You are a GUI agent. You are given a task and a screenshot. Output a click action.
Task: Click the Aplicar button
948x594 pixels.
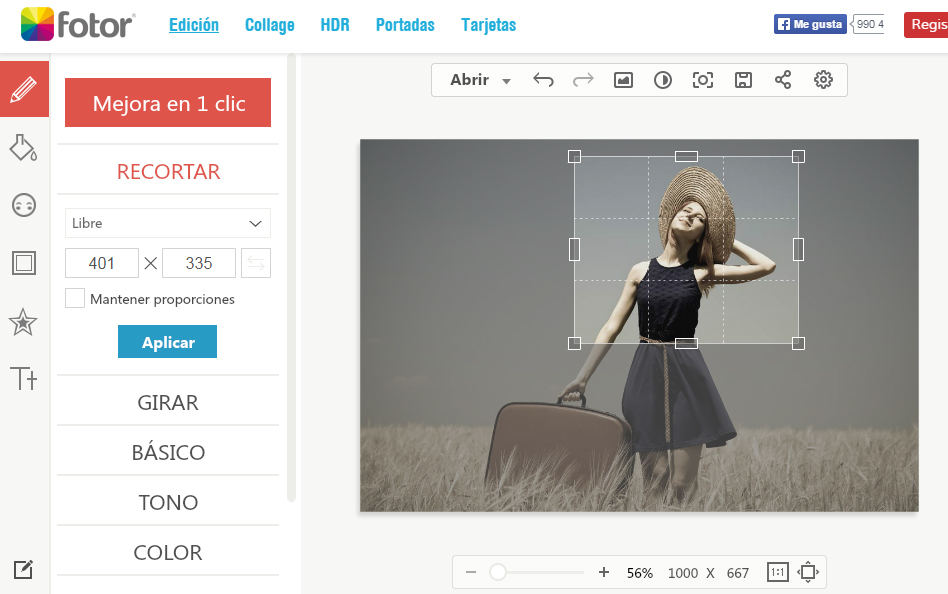coord(167,342)
